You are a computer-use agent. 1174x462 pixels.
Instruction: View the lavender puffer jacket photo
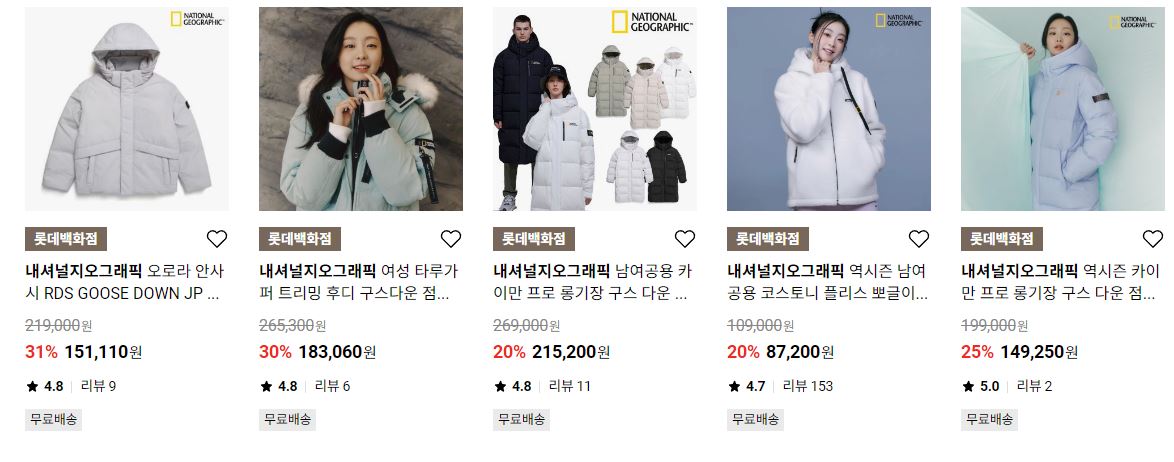click(x=1063, y=109)
